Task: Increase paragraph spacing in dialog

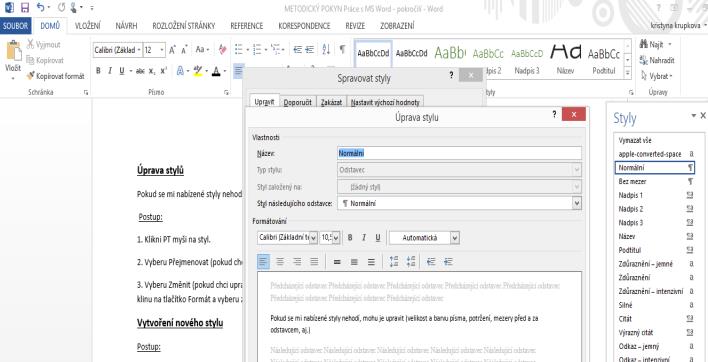Action: 394,262
